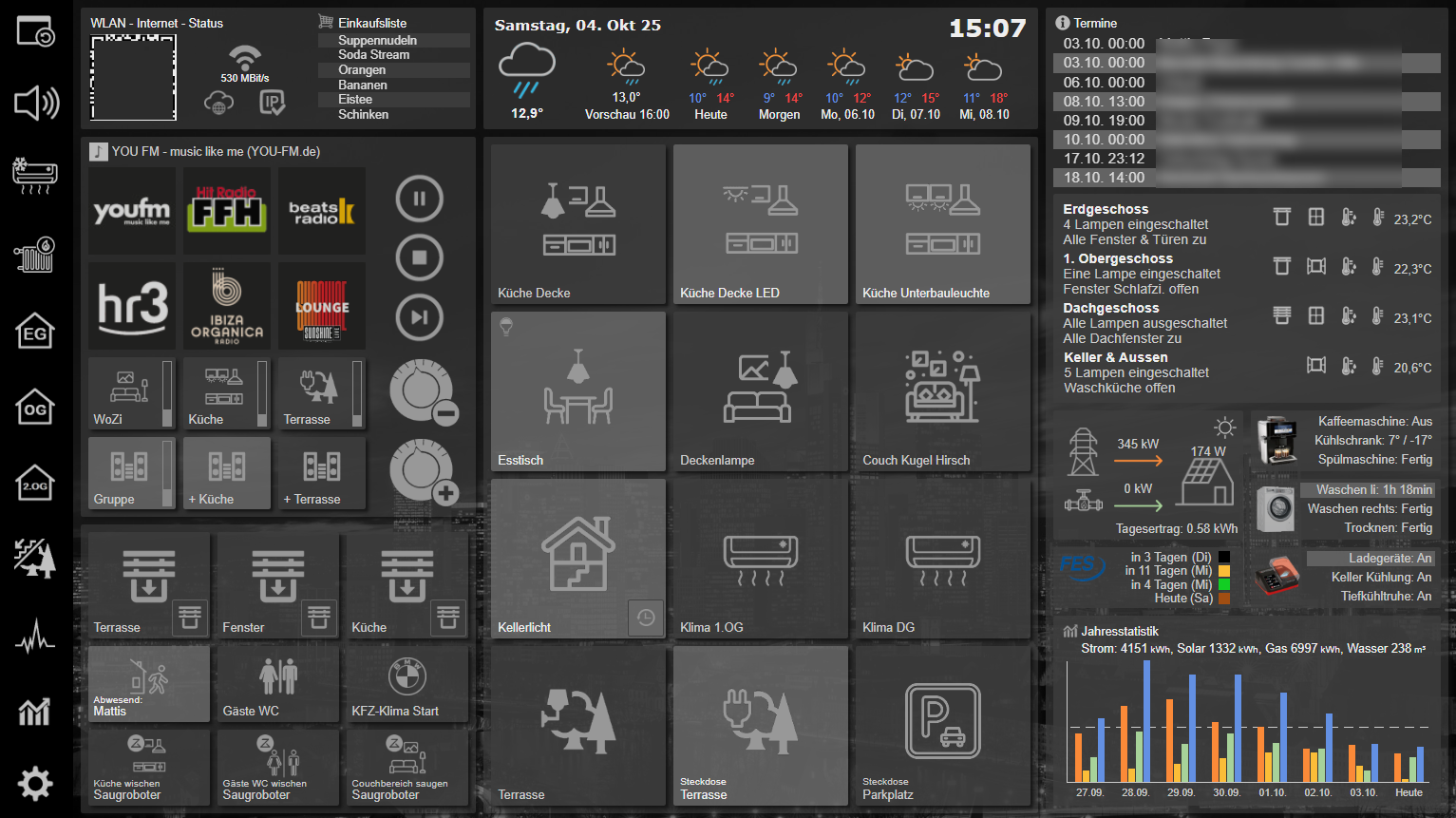Viewport: 1456px width, 818px height.
Task: Start Küche wischen Saugroboter
Action: (148, 768)
